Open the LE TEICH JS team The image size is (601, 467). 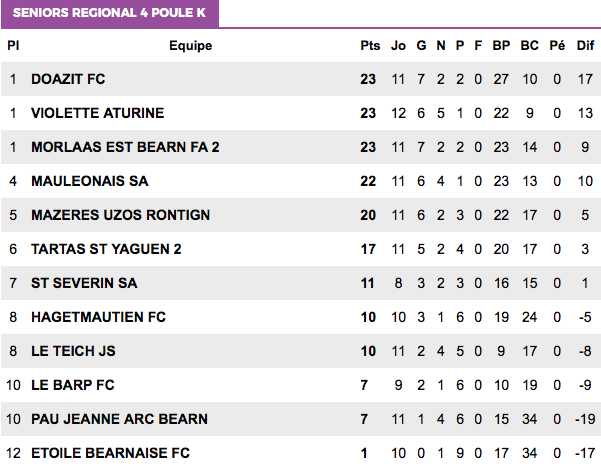click(73, 351)
